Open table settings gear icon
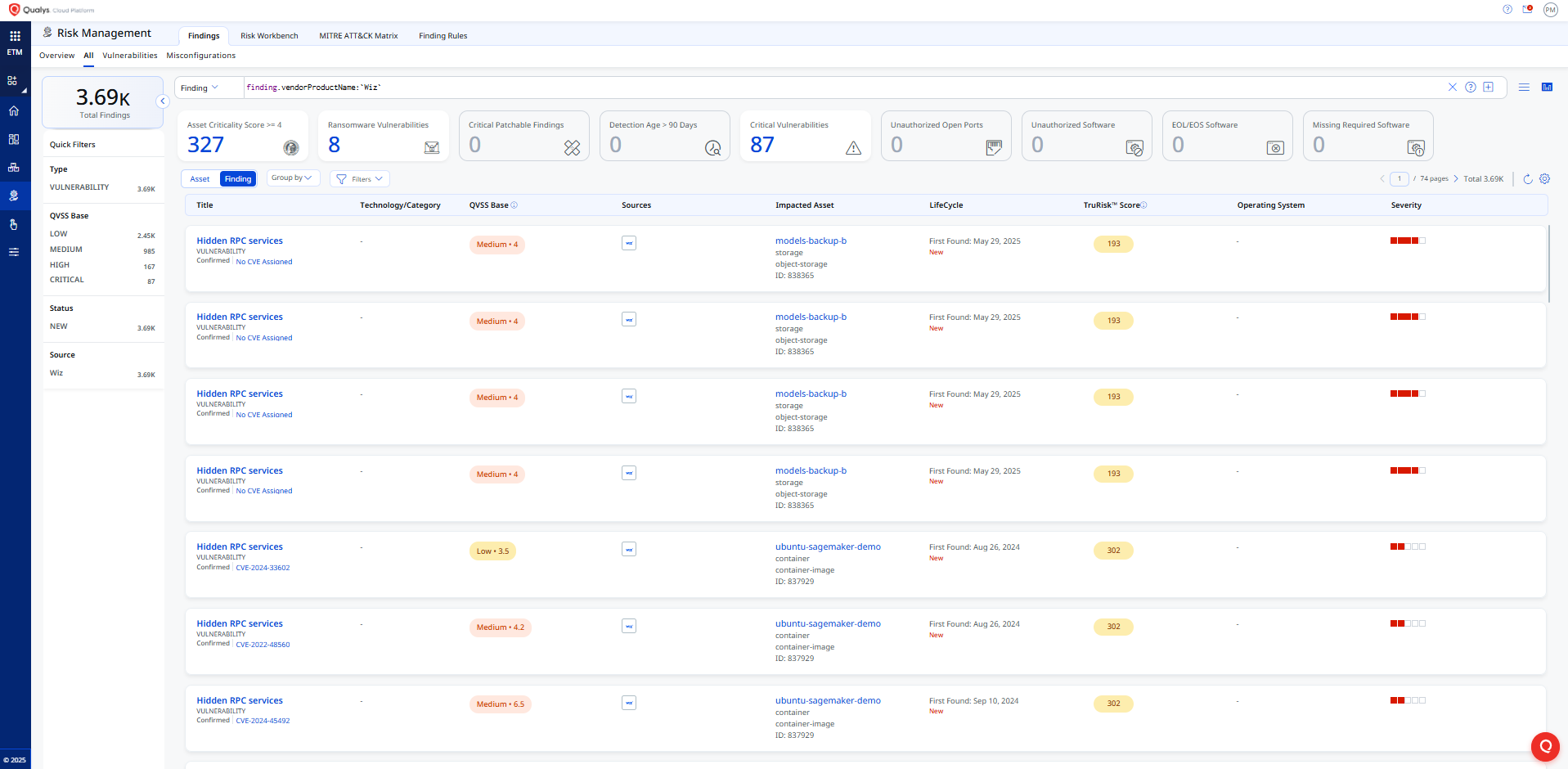The height and width of the screenshot is (769, 1568). tap(1544, 179)
